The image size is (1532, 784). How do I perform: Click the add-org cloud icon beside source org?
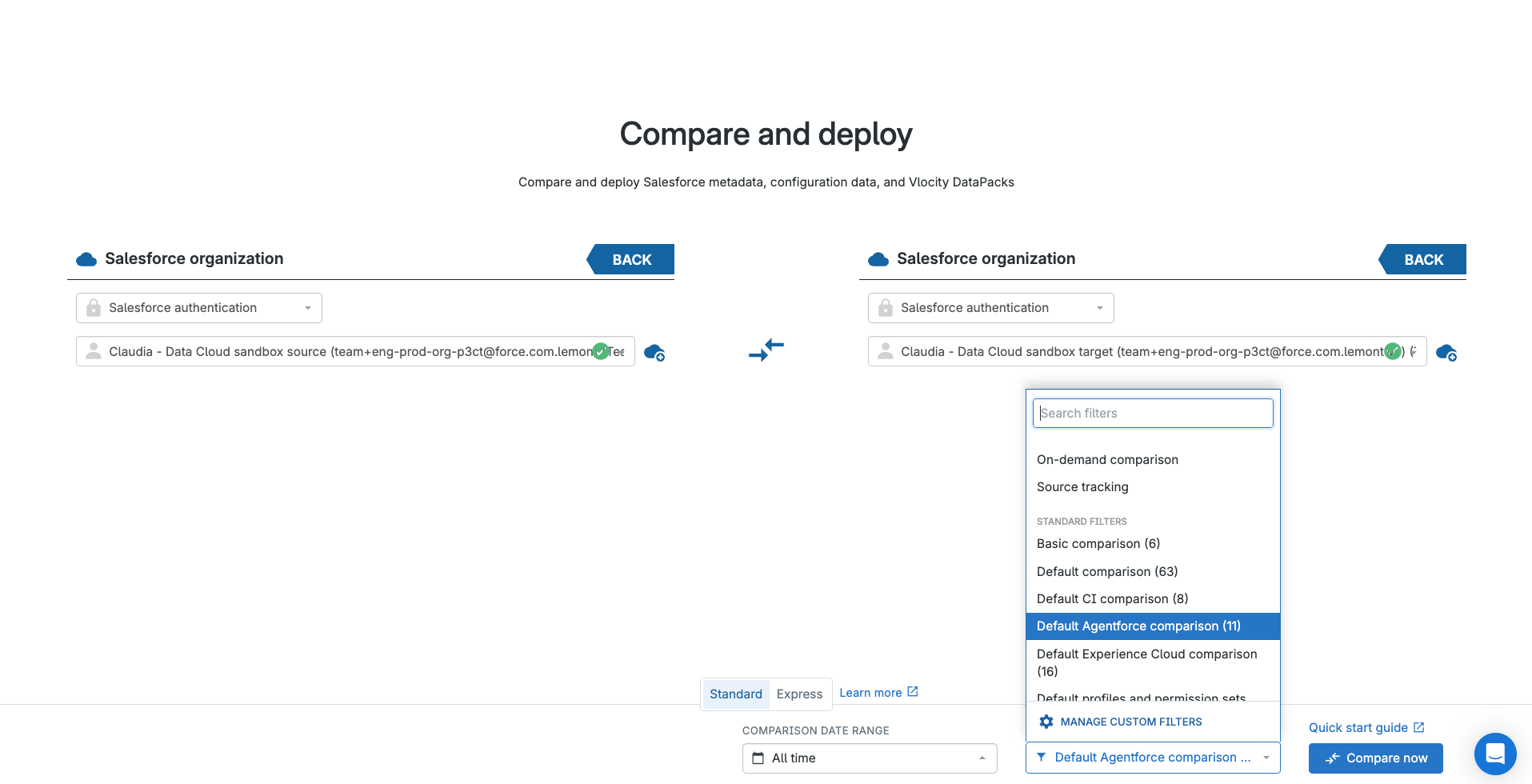(654, 352)
